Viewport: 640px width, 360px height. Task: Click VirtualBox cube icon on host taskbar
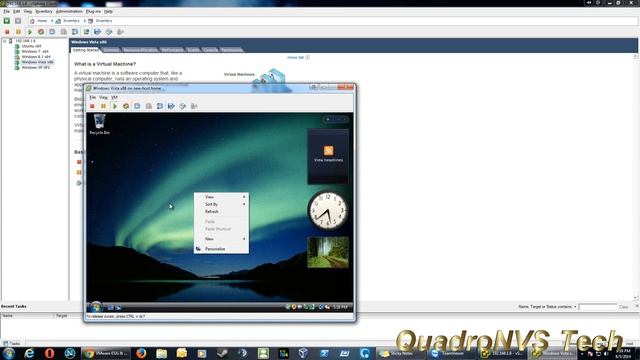point(303,353)
